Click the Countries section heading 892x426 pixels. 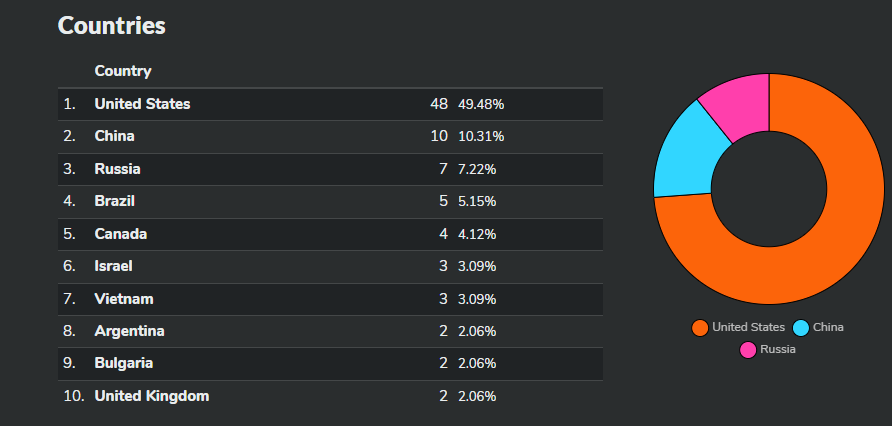coord(112,26)
